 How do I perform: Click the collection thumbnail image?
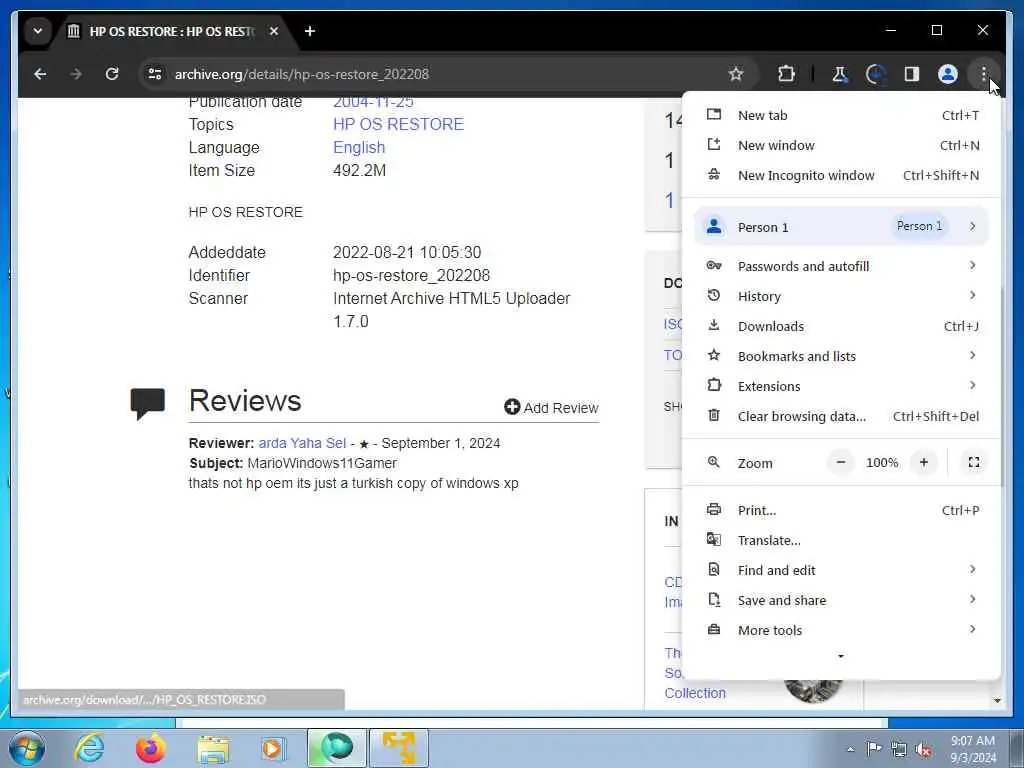pyautogui.click(x=813, y=691)
